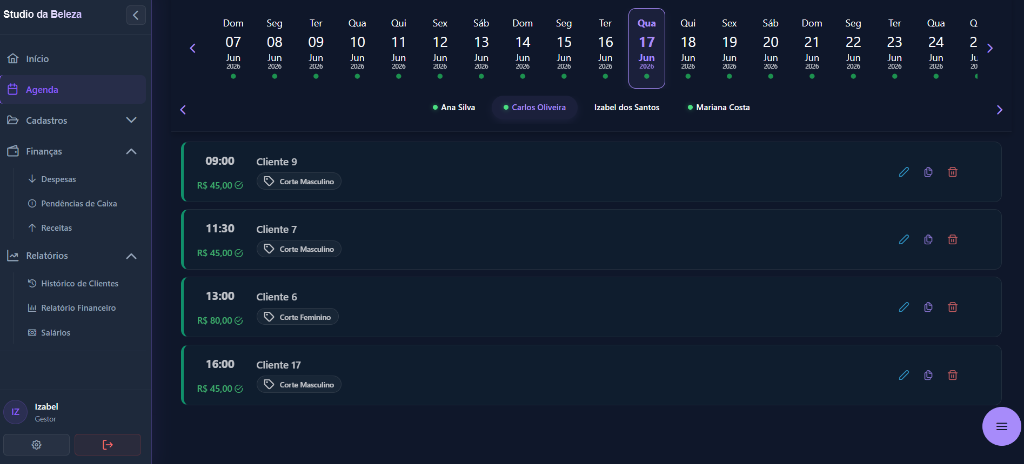The image size is (1024, 464).
Task: Collapse the Relatórios menu
Action: [72, 256]
